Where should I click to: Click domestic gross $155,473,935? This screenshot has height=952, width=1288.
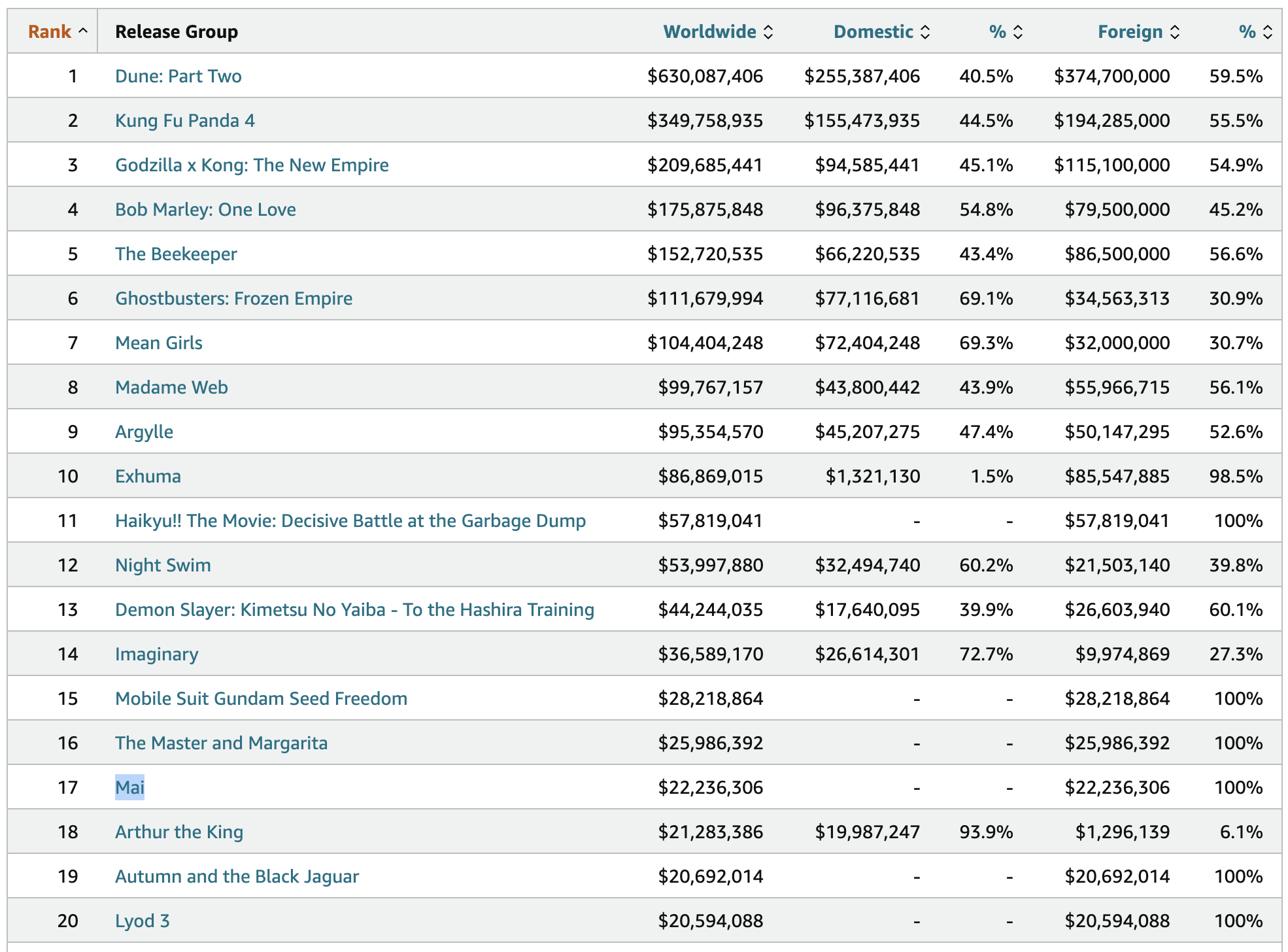(x=862, y=120)
